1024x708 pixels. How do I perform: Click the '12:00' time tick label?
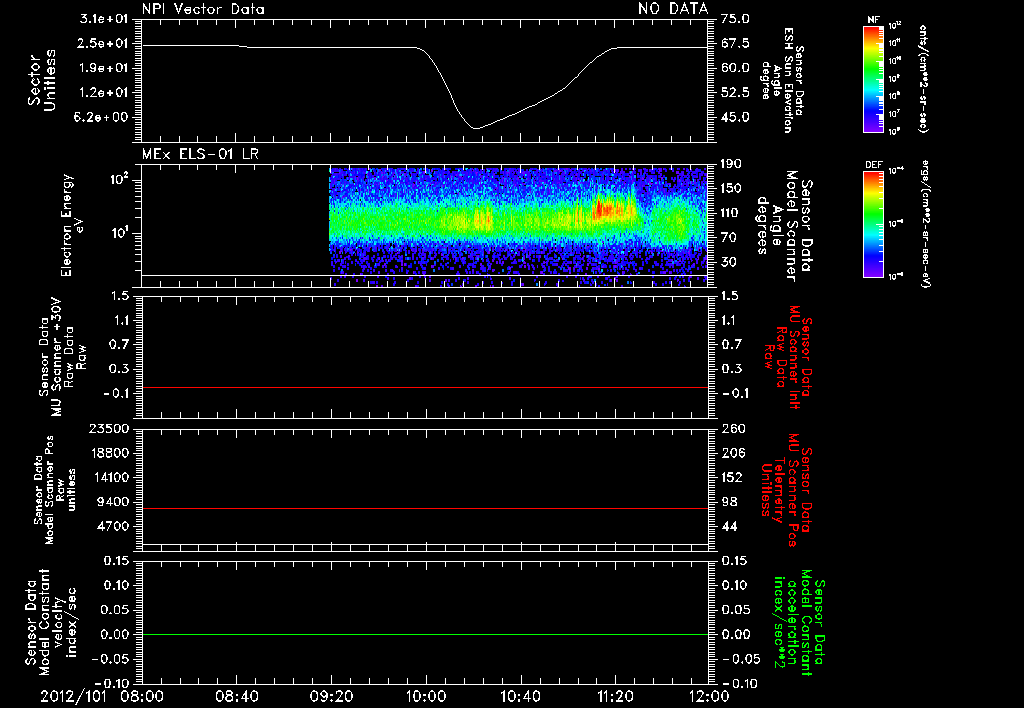[x=709, y=696]
